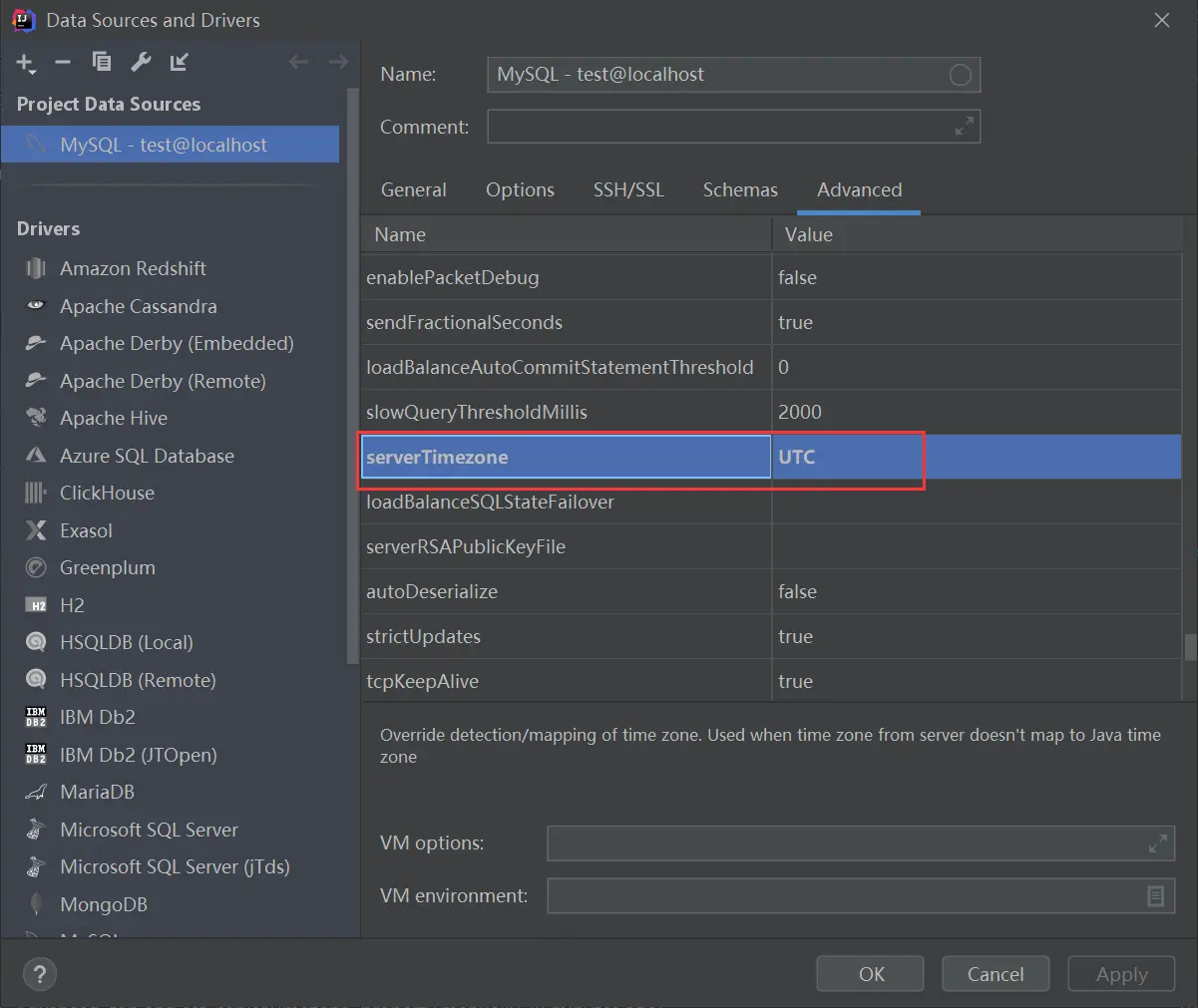1198x1008 pixels.
Task: Remove selected data source with minus icon
Action: pos(63,62)
